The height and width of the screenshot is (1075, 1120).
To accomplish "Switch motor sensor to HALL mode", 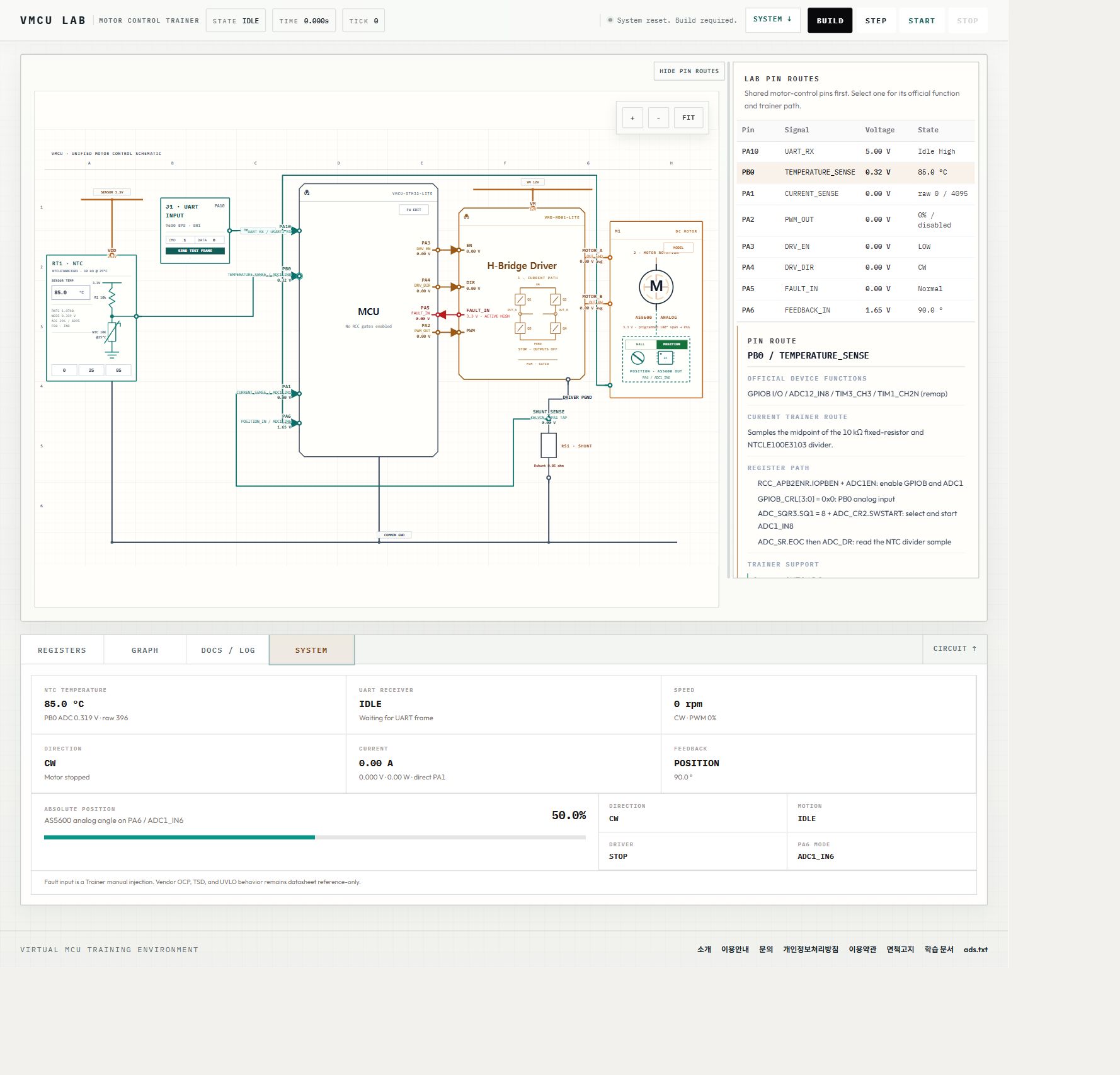I will tap(641, 344).
